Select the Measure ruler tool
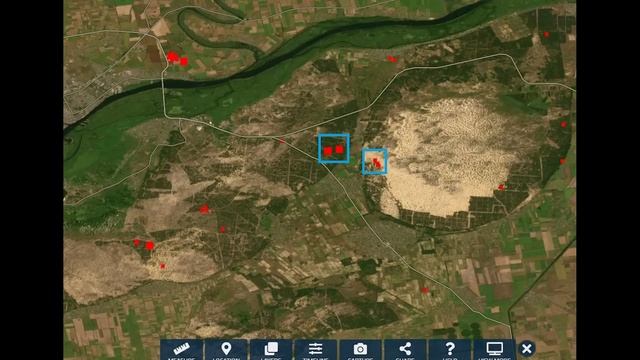Screen dimensions: 640x360 point(181,350)
